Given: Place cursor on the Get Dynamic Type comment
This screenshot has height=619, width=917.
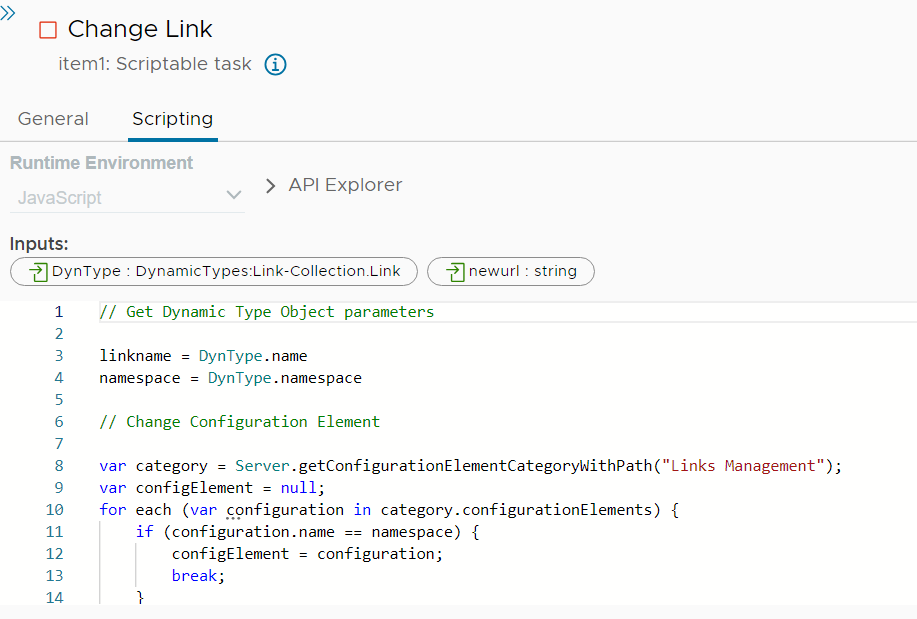Looking at the screenshot, I should coord(267,312).
